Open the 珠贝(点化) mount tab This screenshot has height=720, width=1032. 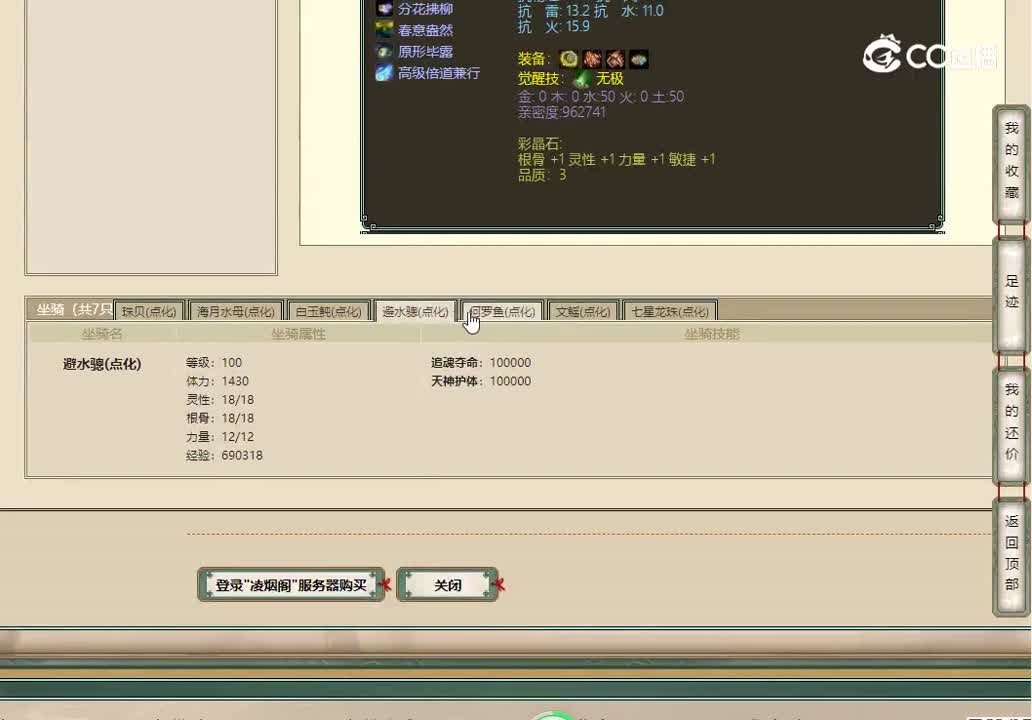[x=149, y=311]
